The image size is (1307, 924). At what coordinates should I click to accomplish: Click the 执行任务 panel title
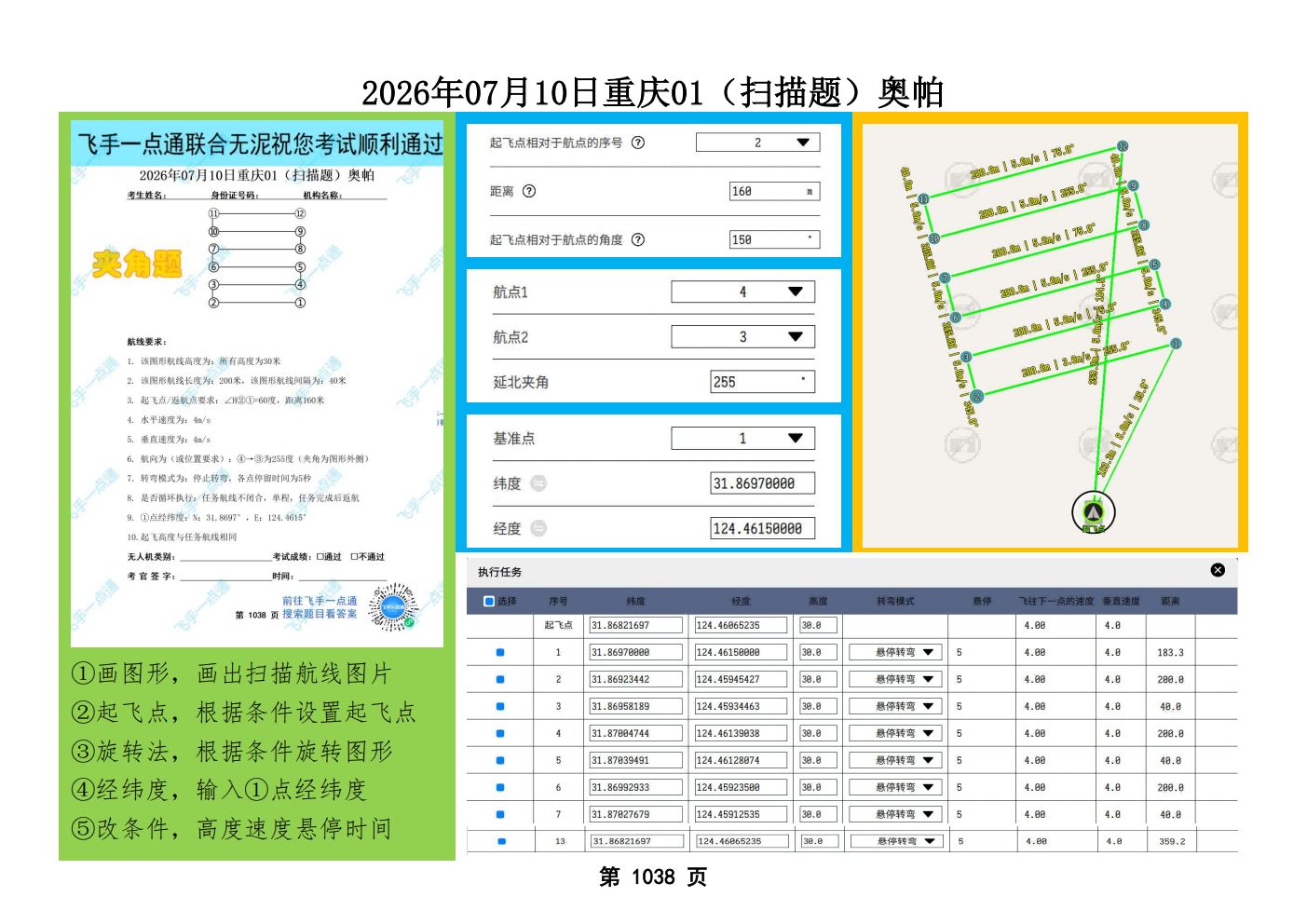point(500,572)
